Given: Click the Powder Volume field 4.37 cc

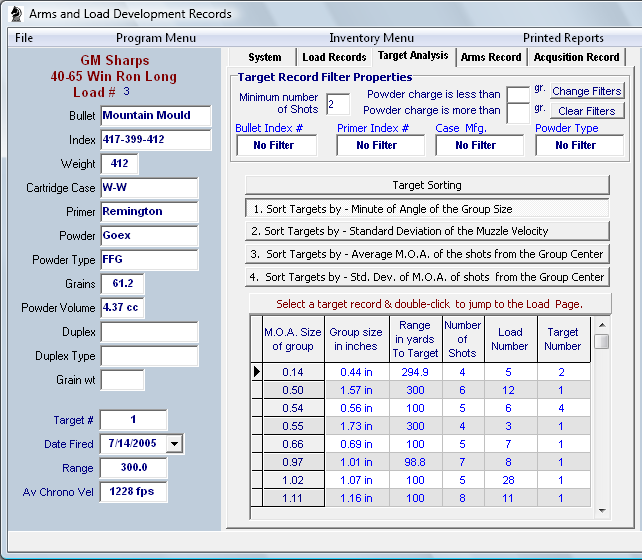Looking at the screenshot, I should pos(122,308).
